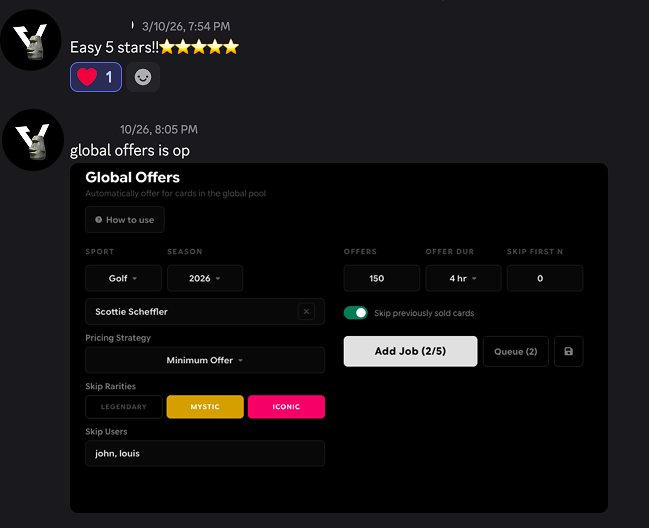Clear the Scottie Scheffler player field
The width and height of the screenshot is (649, 528).
pos(306,312)
